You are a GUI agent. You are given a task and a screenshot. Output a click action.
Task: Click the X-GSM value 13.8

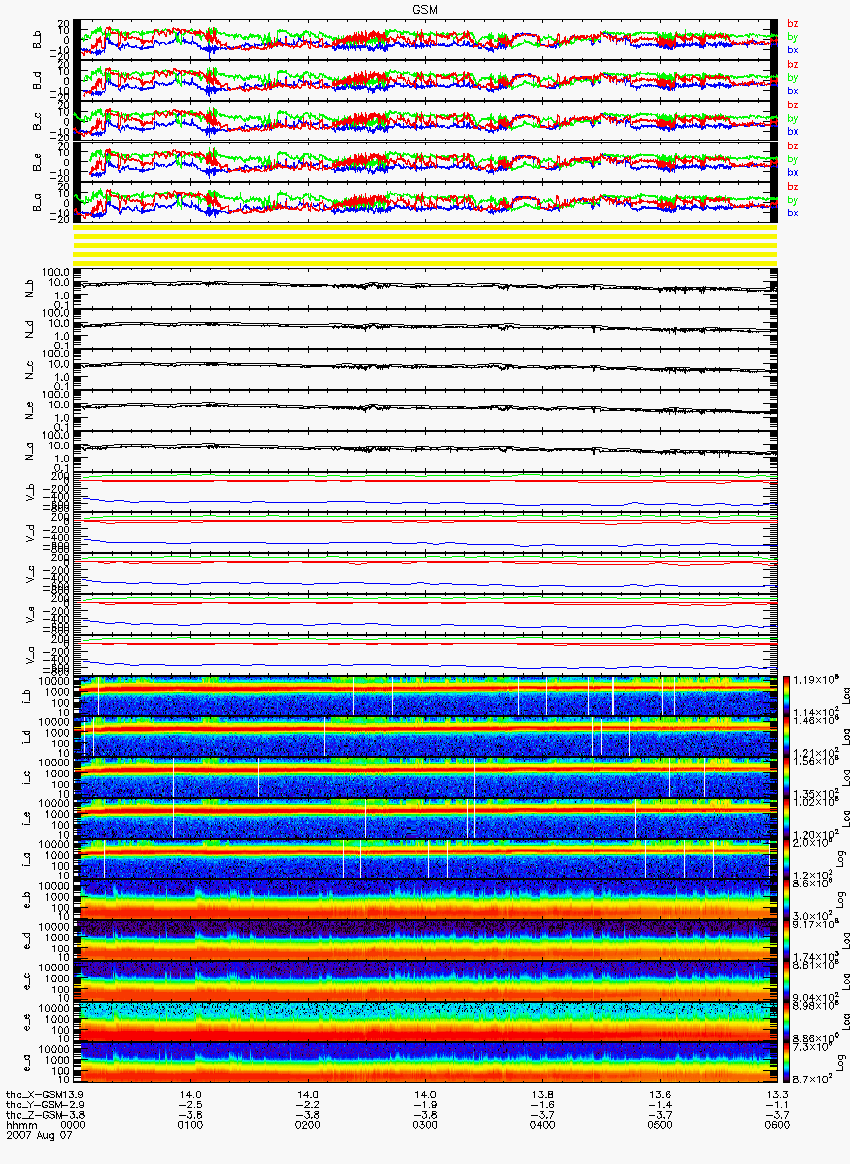[543, 1095]
